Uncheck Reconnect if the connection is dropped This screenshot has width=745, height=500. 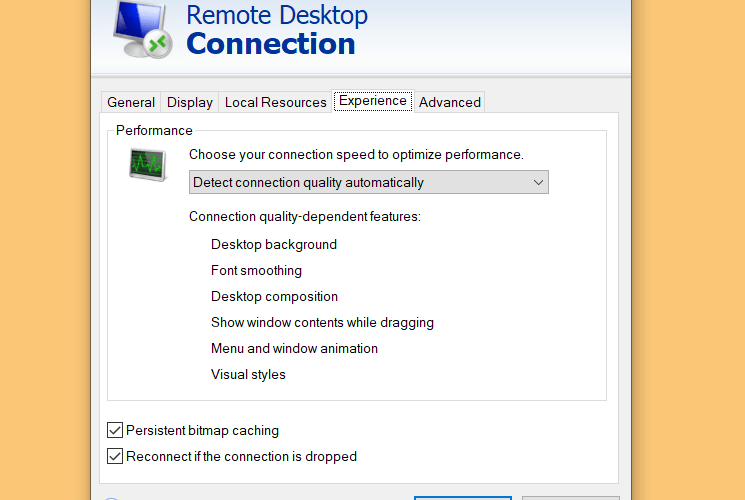(x=115, y=456)
